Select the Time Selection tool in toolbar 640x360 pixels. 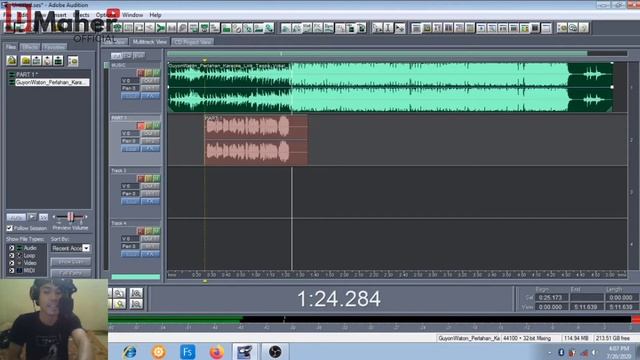click(x=388, y=28)
